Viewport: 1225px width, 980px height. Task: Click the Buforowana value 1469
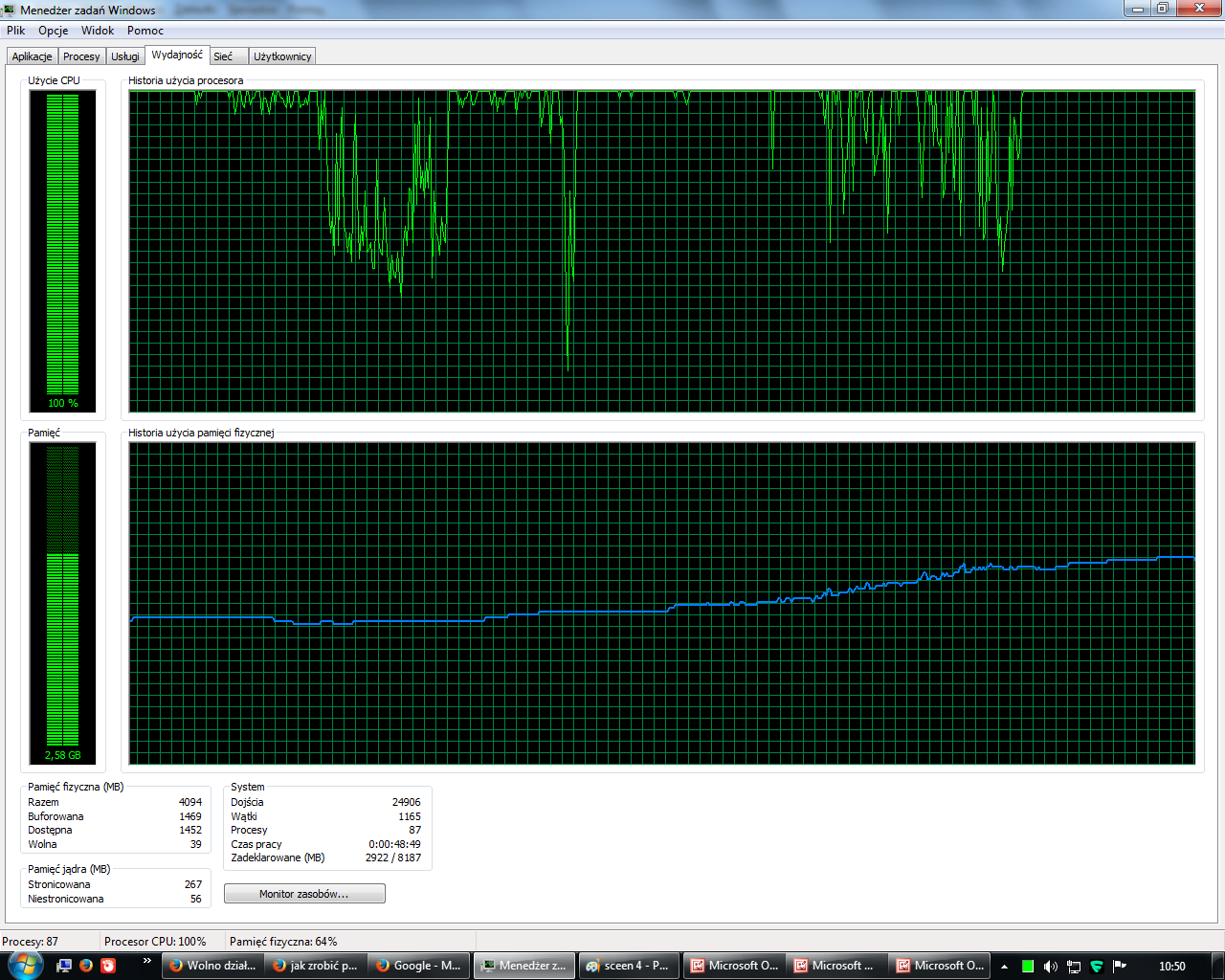tap(190, 816)
